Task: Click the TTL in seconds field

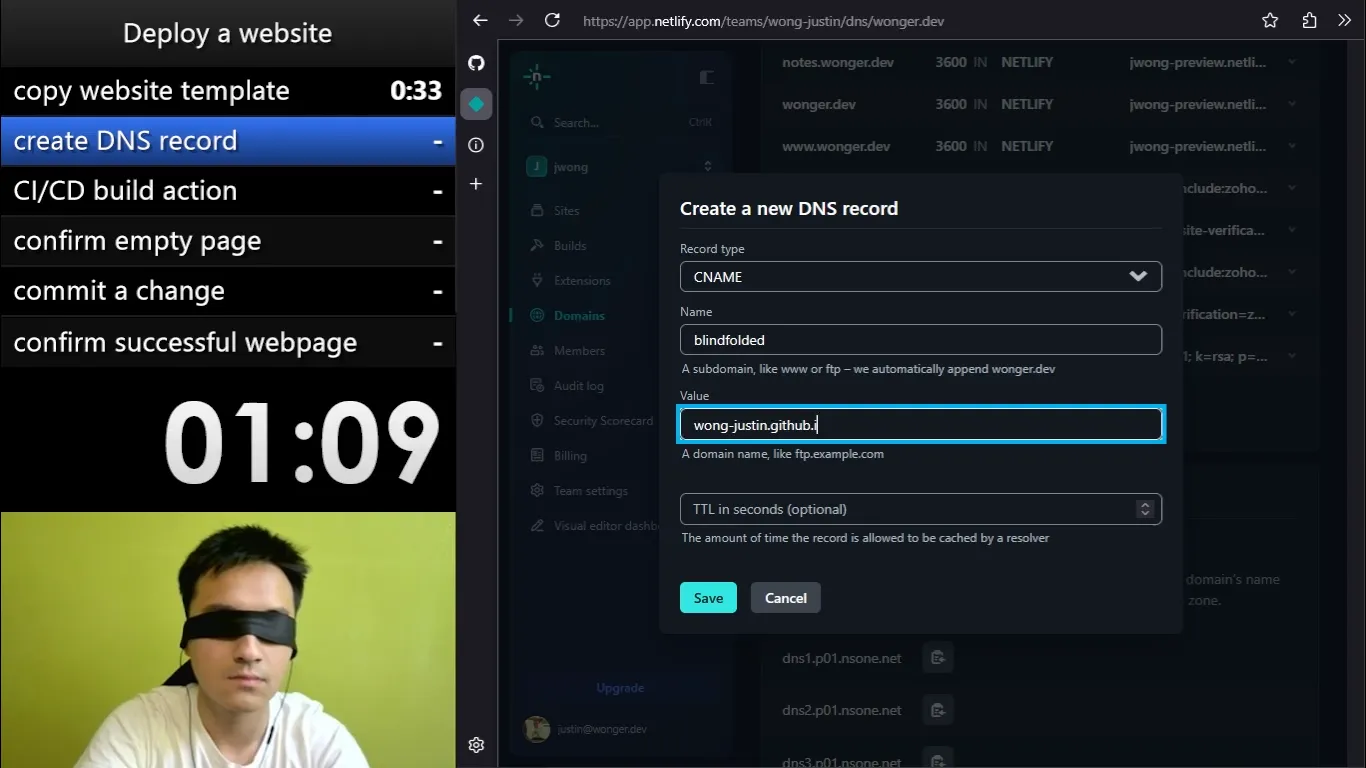Action: [x=921, y=509]
